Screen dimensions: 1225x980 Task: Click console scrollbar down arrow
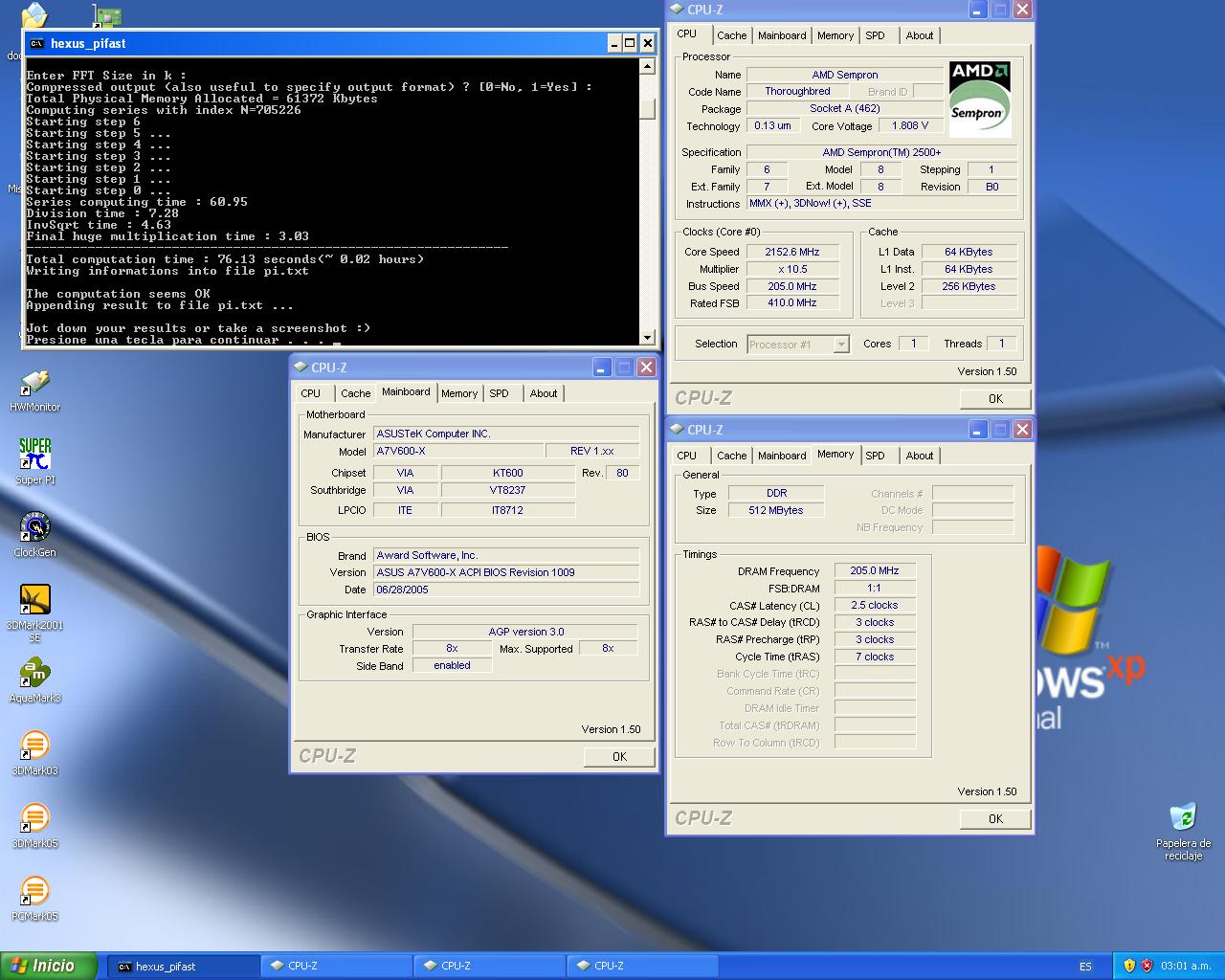[x=648, y=337]
